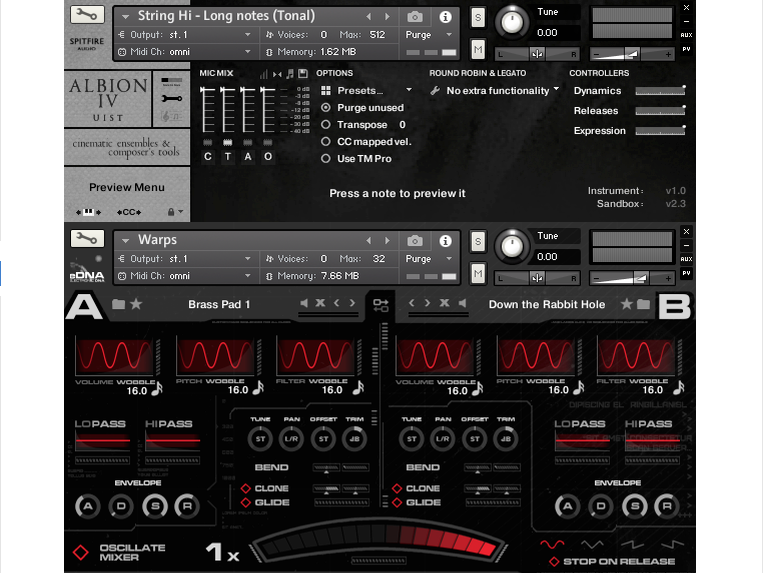Viewport: 763px width, 573px height.
Task: Open the sound B folder browser
Action: tap(643, 304)
